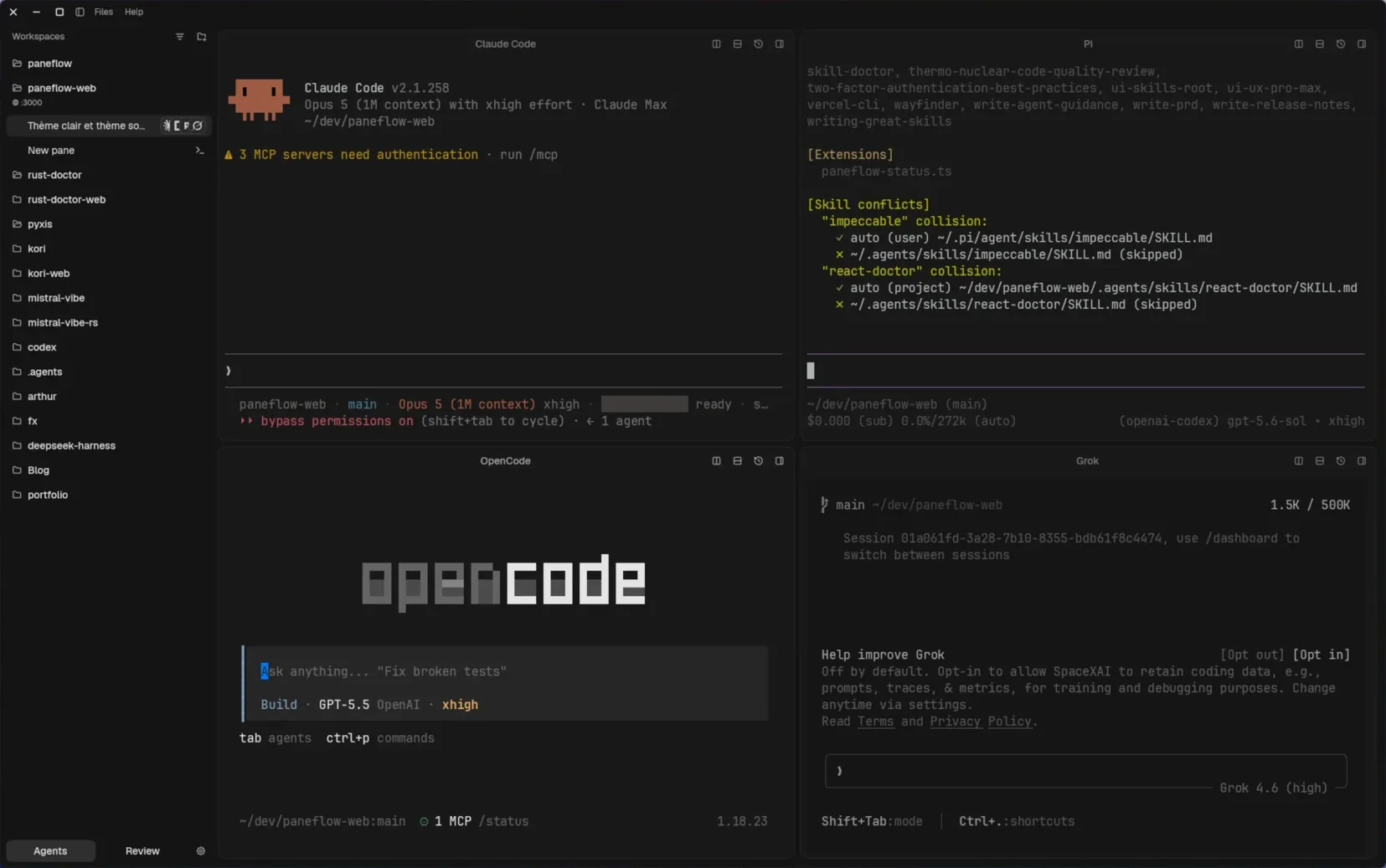Toggle side panel icon in Grok pane
This screenshot has width=1386, height=868.
click(x=1361, y=461)
